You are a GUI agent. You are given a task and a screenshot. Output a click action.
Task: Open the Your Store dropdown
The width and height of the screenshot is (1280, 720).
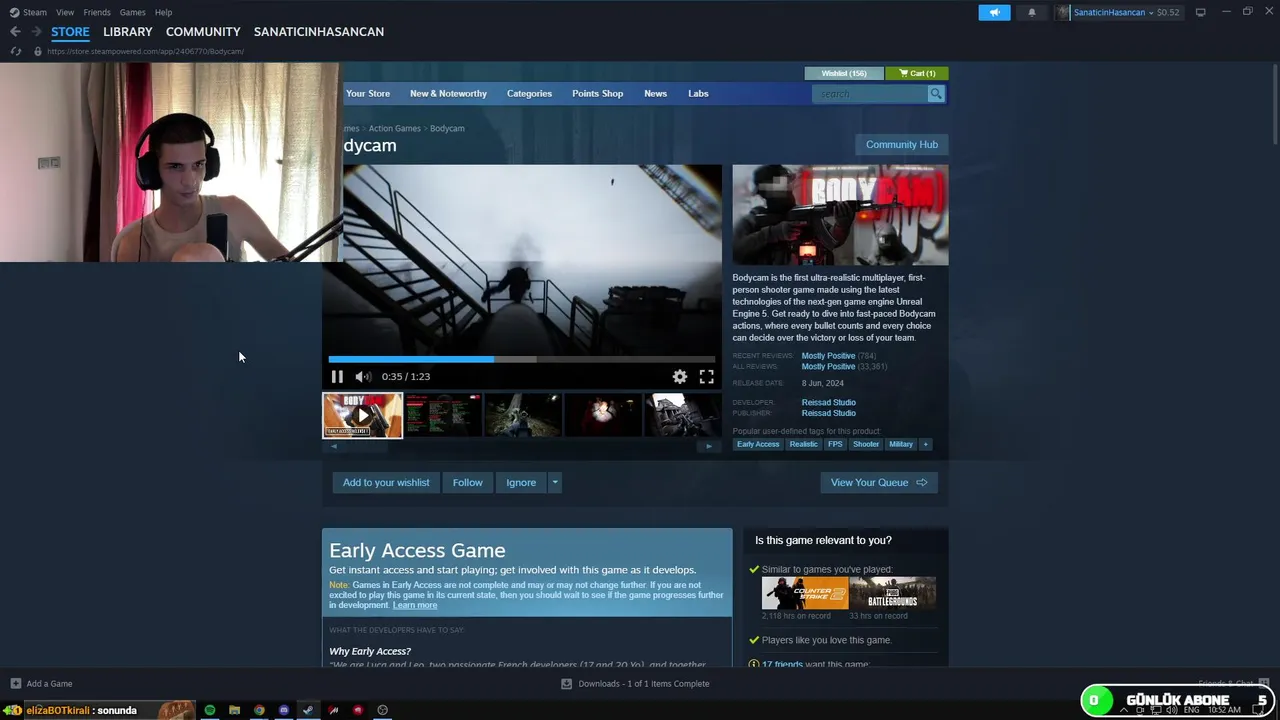click(x=368, y=94)
